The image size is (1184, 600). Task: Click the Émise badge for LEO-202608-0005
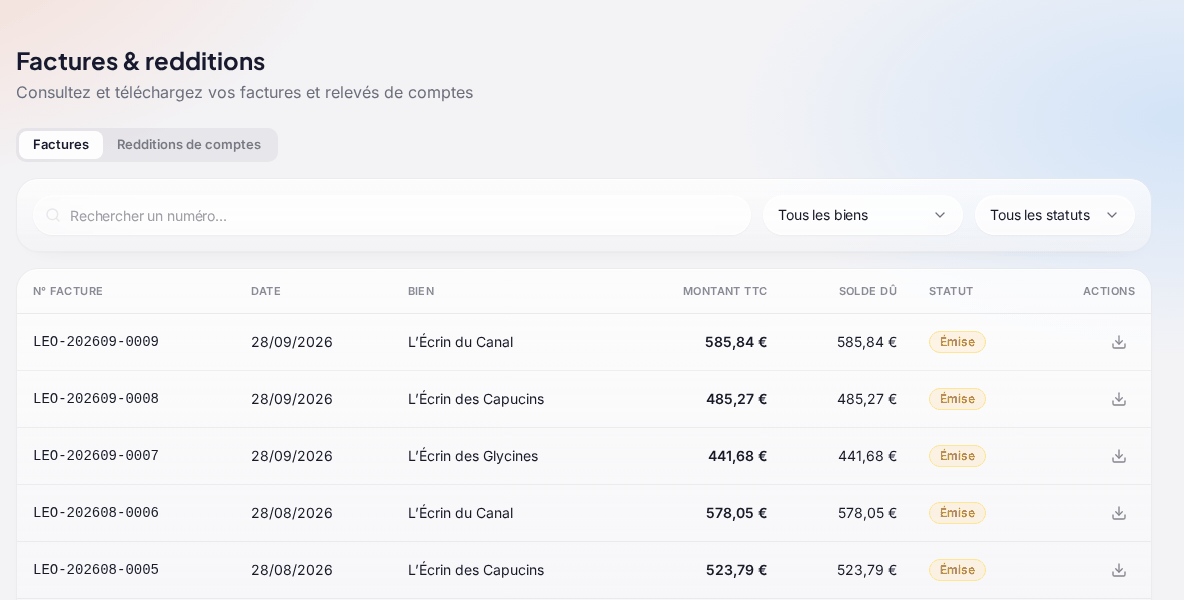[x=957, y=570]
